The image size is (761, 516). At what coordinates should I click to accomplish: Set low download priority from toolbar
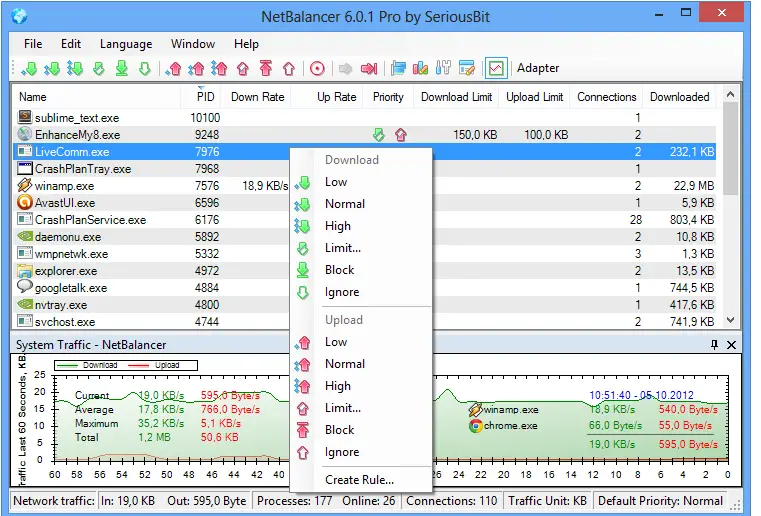pos(29,68)
